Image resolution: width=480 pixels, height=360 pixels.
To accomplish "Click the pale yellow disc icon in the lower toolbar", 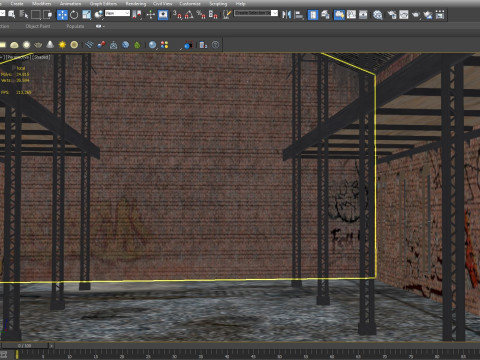I will point(74,45).
